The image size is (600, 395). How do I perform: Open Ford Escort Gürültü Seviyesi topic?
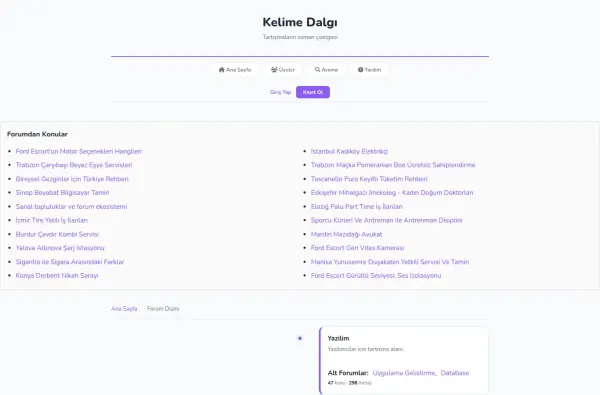click(376, 276)
